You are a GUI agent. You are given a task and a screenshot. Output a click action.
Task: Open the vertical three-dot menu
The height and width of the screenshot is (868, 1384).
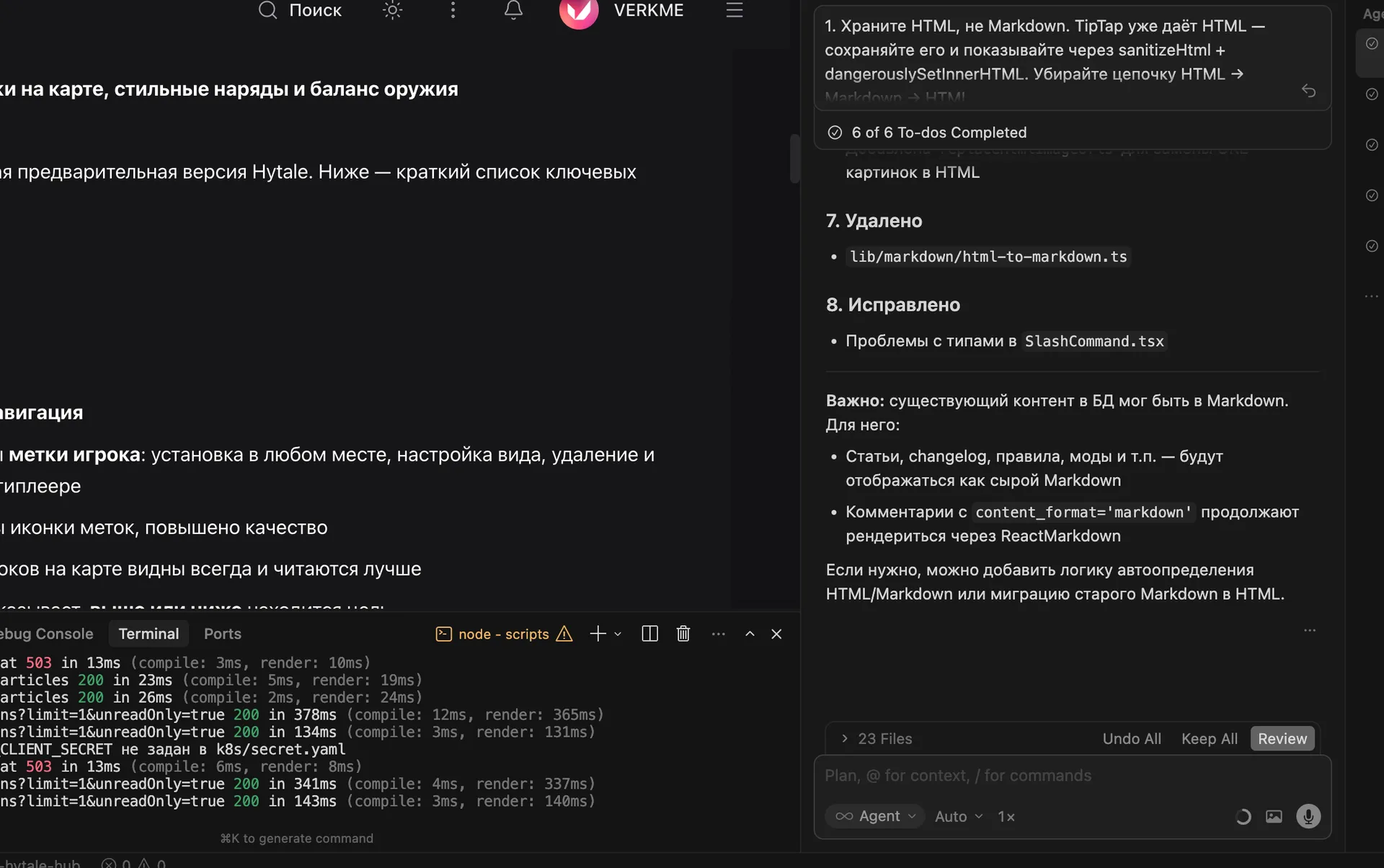pos(453,10)
